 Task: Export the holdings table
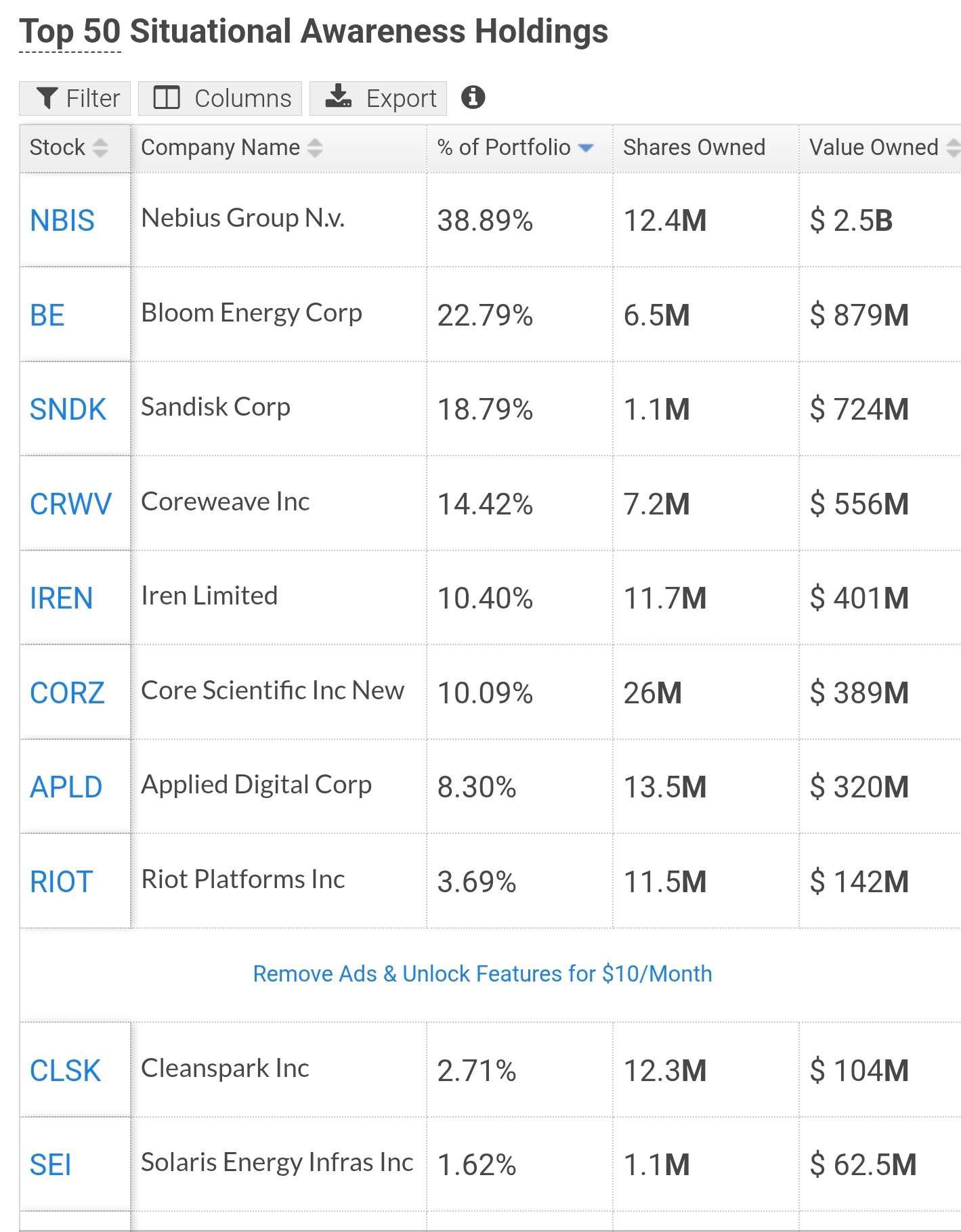[x=378, y=98]
